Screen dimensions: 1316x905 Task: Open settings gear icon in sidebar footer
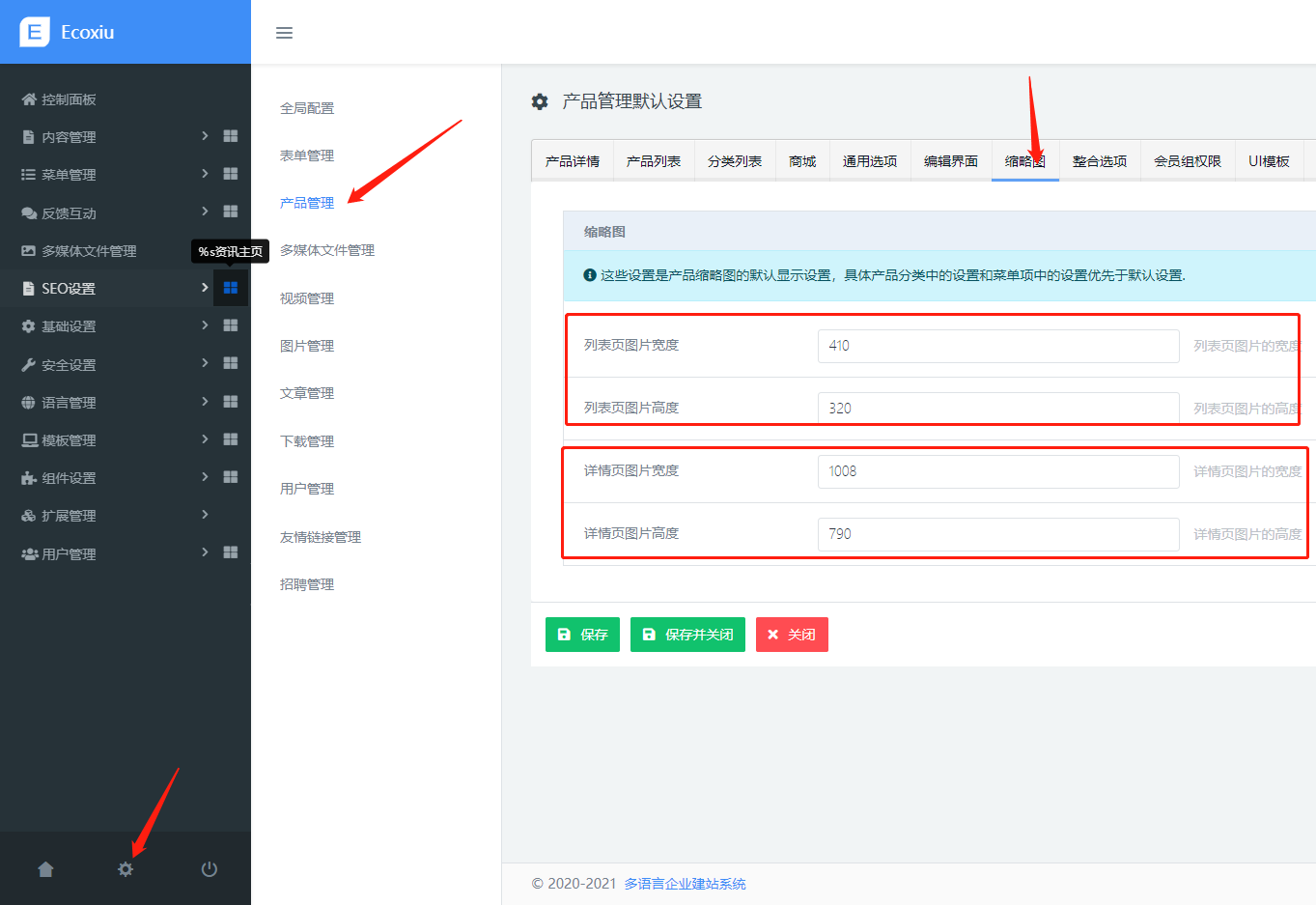126,869
